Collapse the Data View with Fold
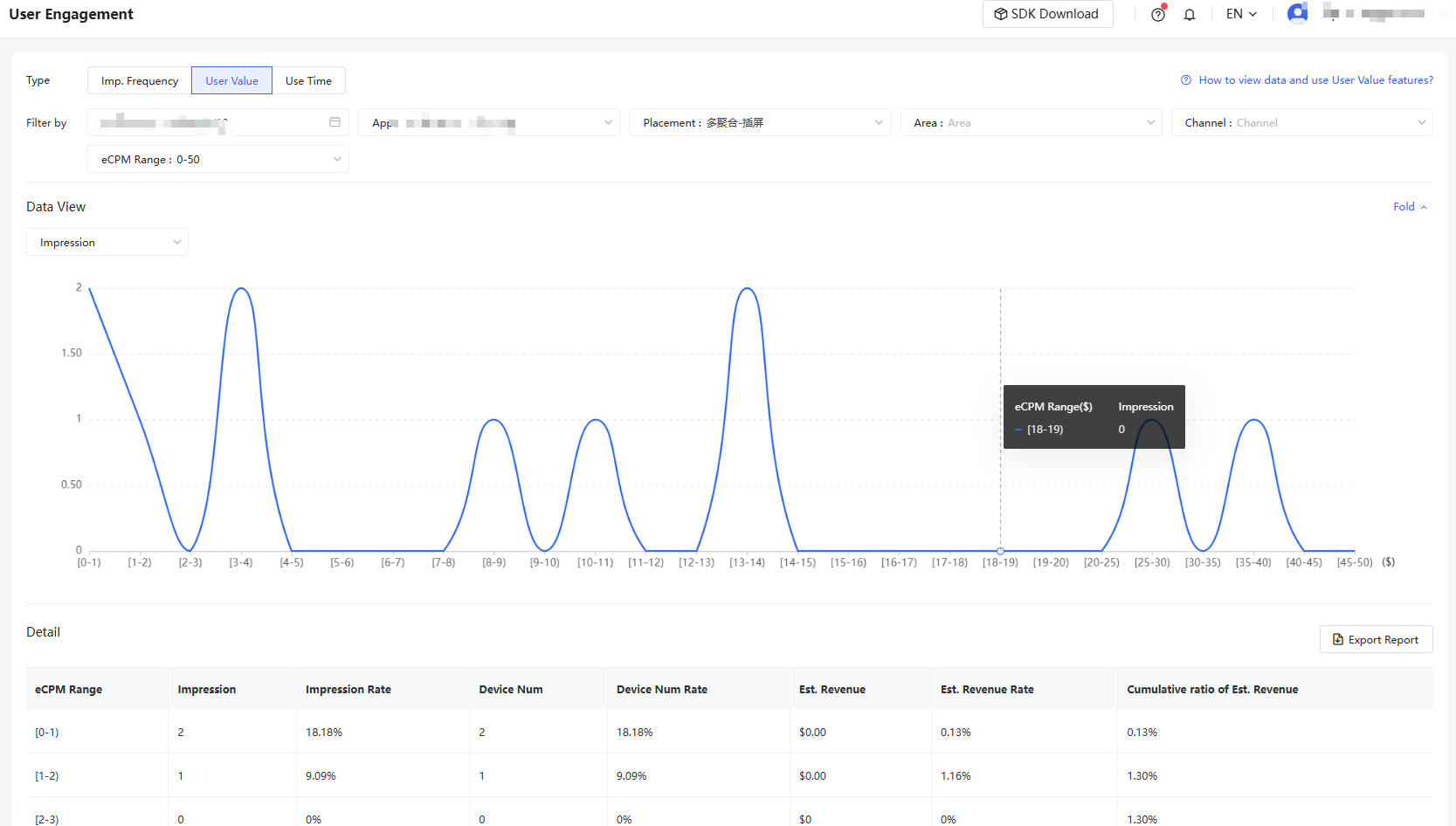Image resolution: width=1456 pixels, height=826 pixels. pyautogui.click(x=1410, y=207)
